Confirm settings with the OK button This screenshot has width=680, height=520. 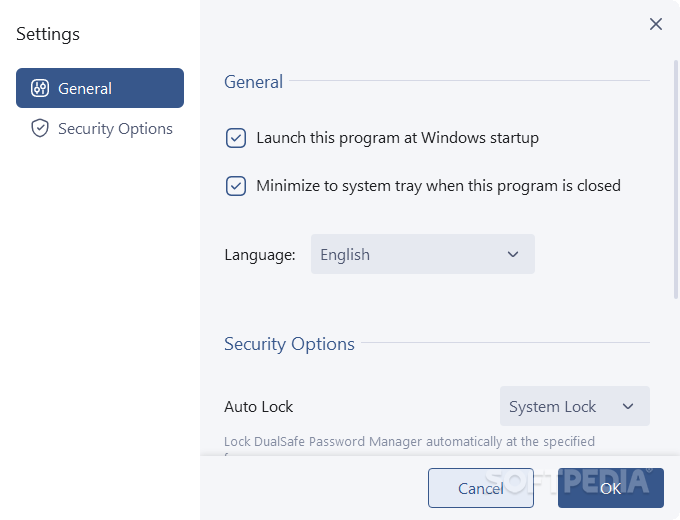click(611, 488)
